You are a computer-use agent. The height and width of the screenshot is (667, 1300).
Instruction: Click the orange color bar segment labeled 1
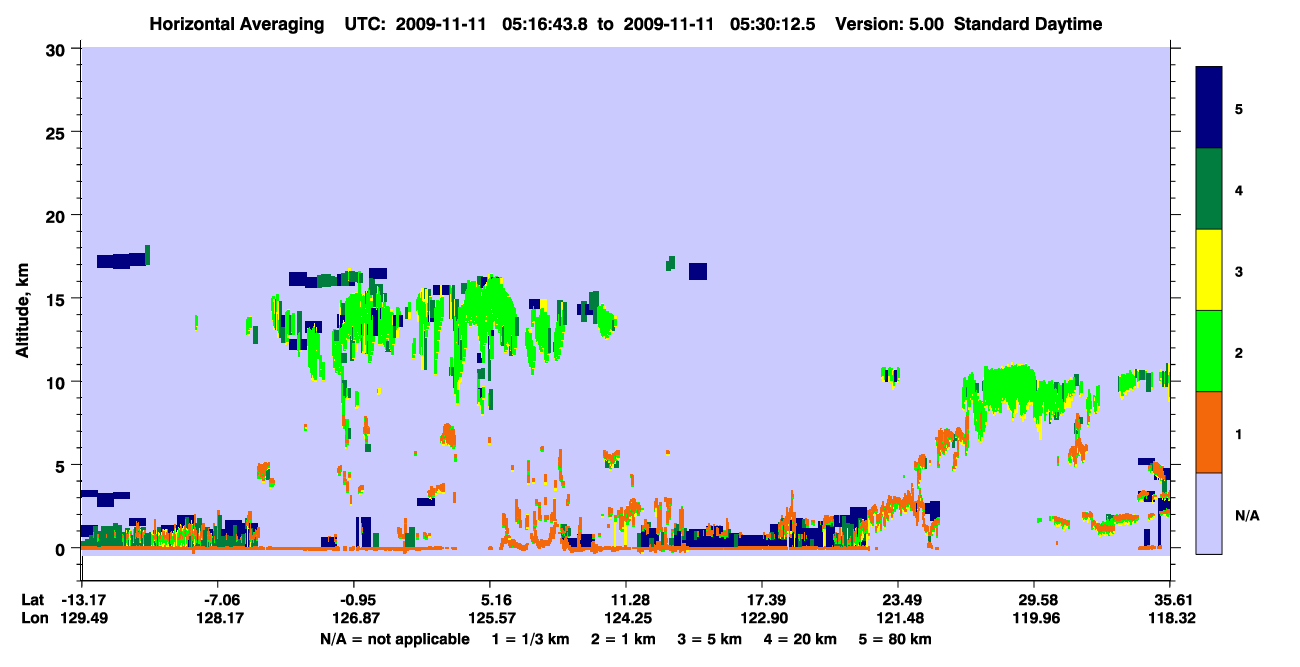pyautogui.click(x=1209, y=432)
